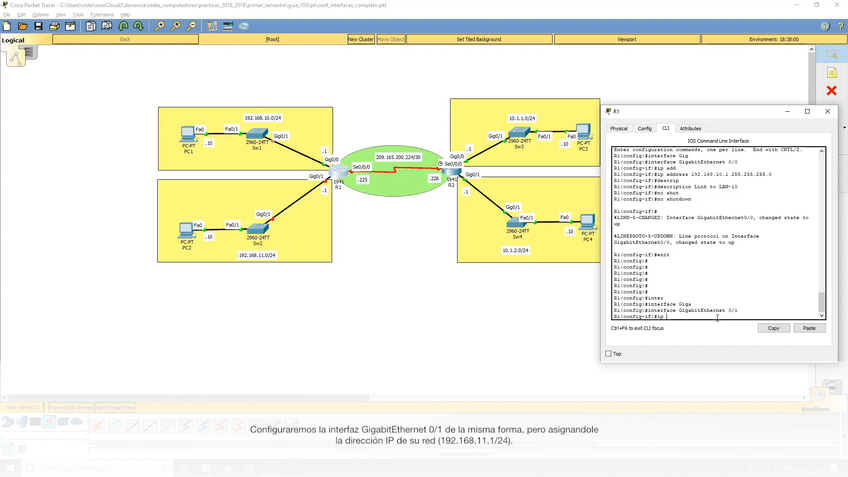This screenshot has height=477, width=848.
Task: Click the Zoom In magnifier icon
Action: point(159,26)
